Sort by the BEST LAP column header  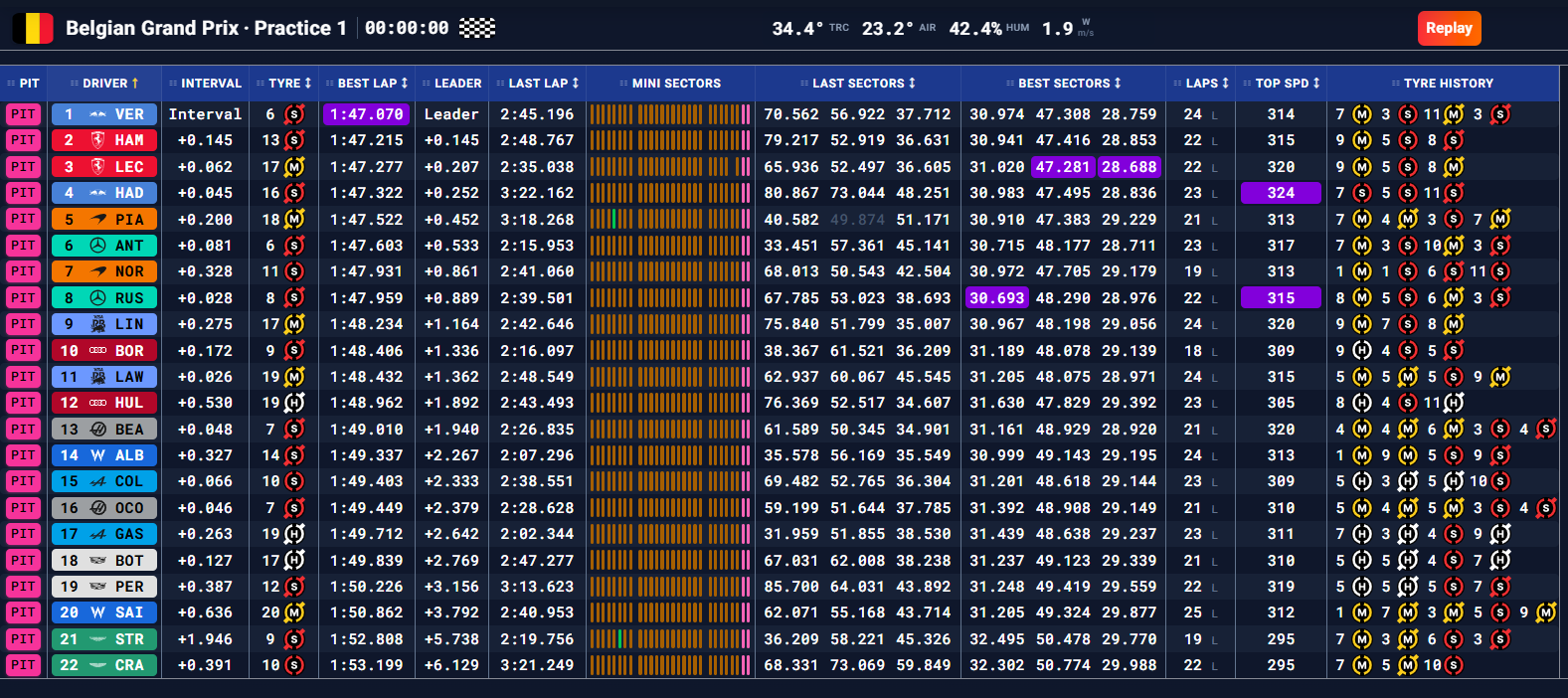coord(367,84)
